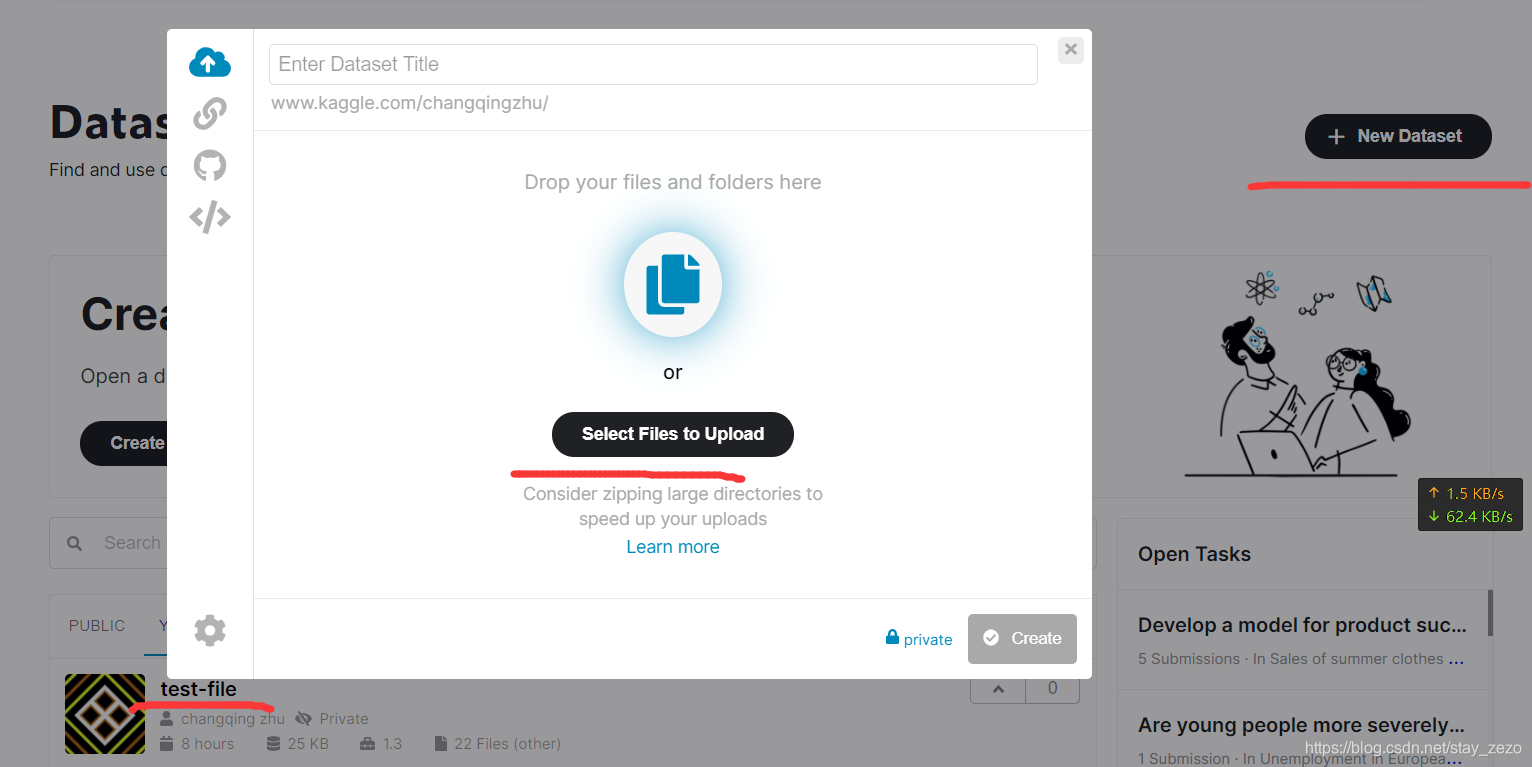Toggle the private visibility setting
The width and height of the screenshot is (1532, 767).
click(919, 639)
